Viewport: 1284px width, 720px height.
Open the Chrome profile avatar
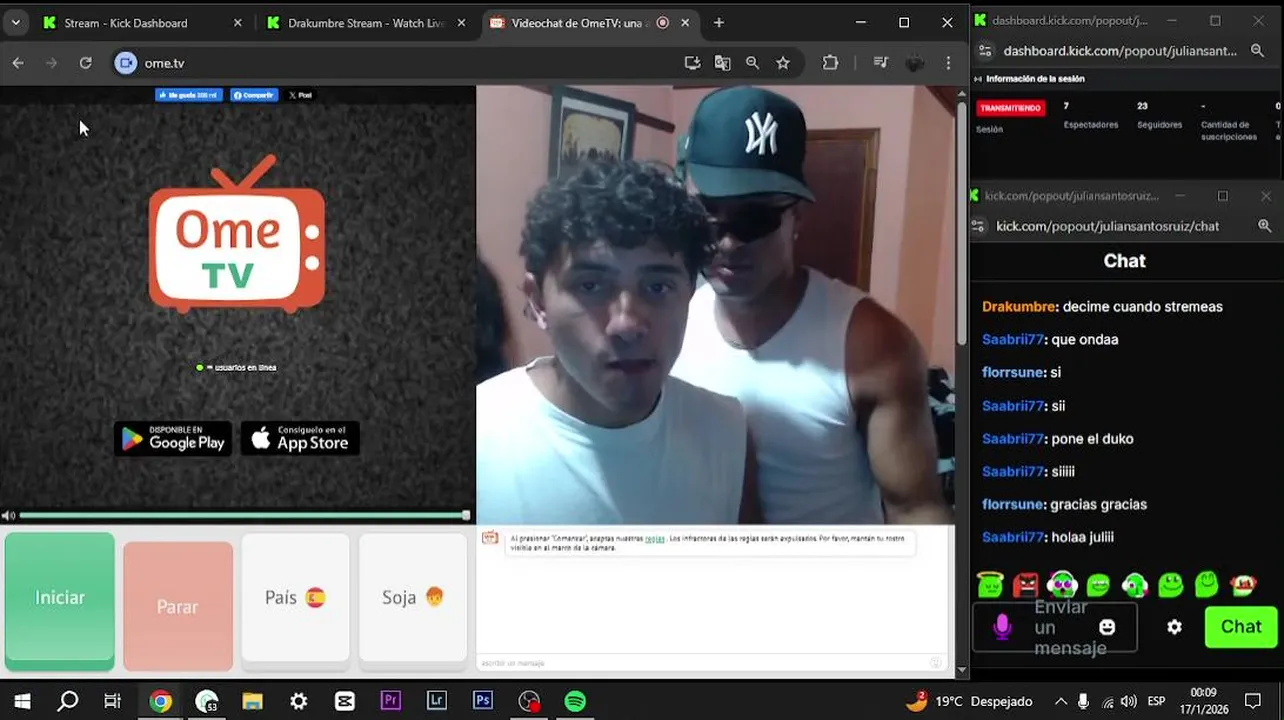pos(914,63)
